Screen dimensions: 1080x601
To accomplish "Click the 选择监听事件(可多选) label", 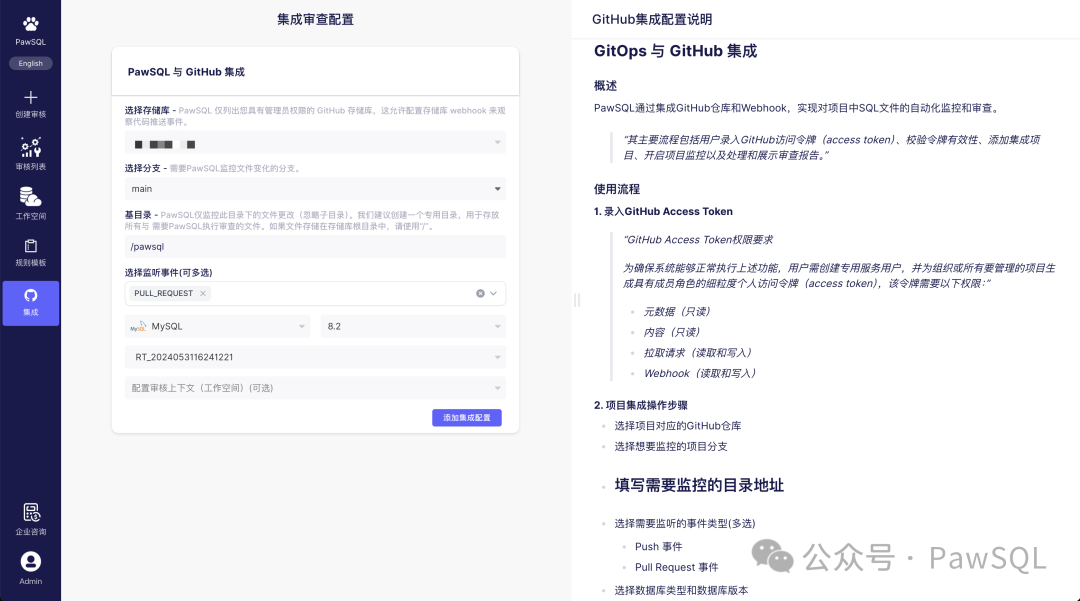I will (169, 273).
